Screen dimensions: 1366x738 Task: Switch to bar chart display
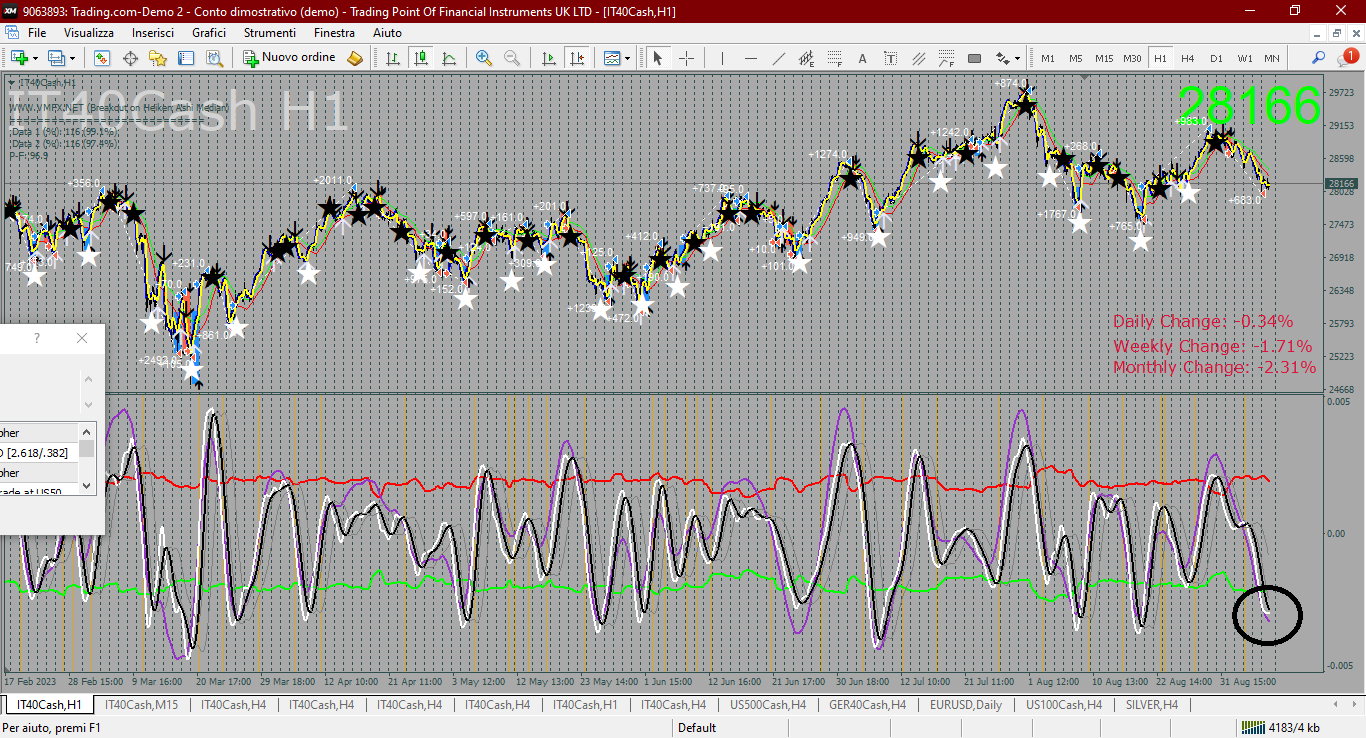(393, 58)
